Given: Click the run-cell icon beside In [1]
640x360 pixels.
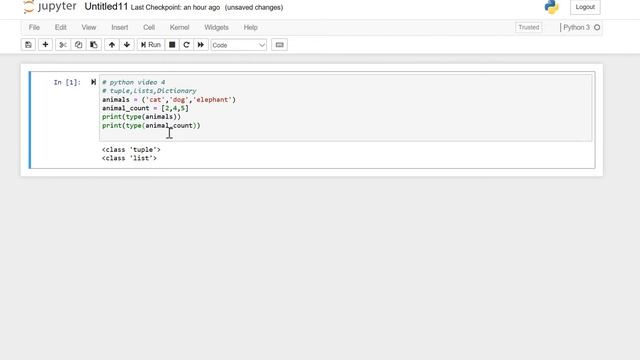Looking at the screenshot, I should point(93,82).
